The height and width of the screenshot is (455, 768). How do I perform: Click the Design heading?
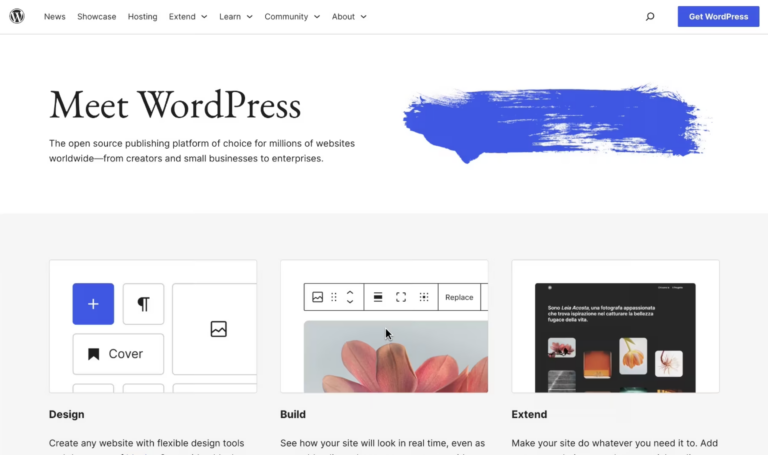(67, 414)
